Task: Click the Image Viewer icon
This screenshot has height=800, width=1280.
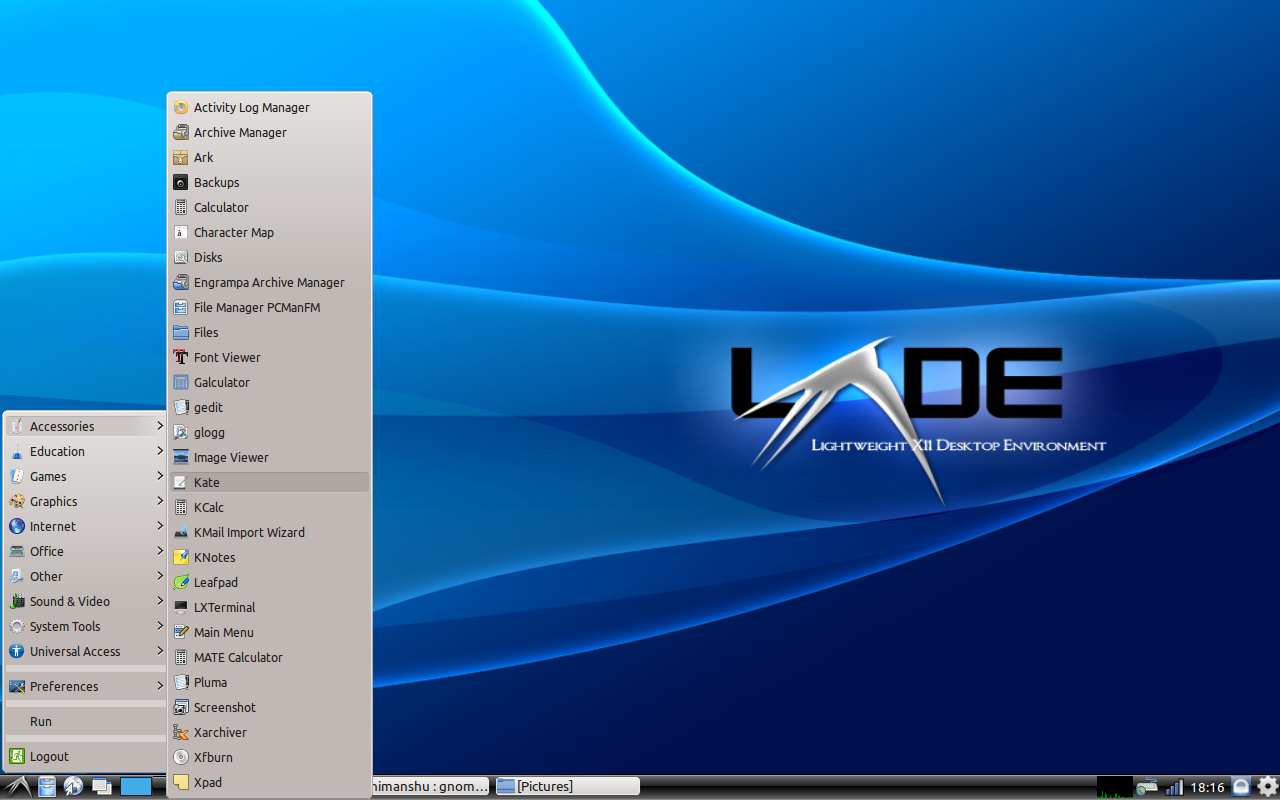Action: 180,457
